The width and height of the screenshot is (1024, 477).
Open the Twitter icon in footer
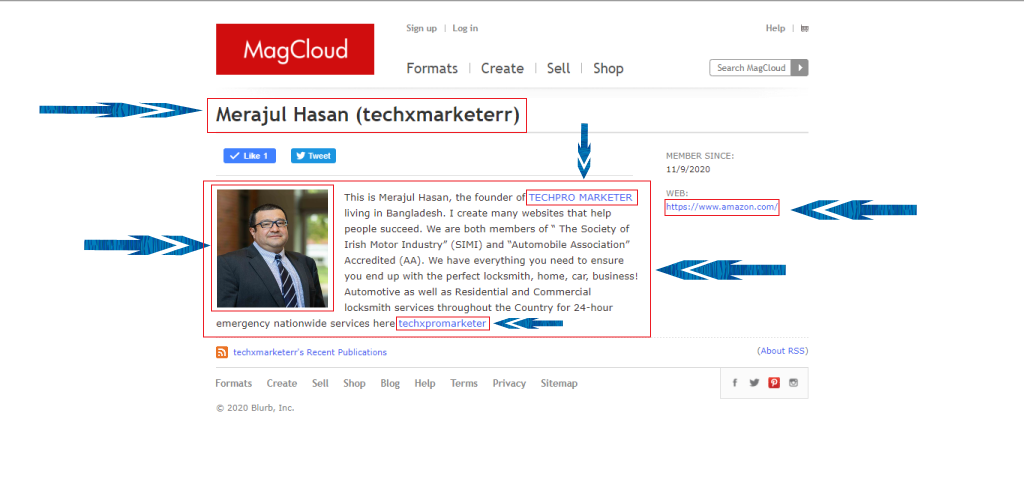click(754, 383)
